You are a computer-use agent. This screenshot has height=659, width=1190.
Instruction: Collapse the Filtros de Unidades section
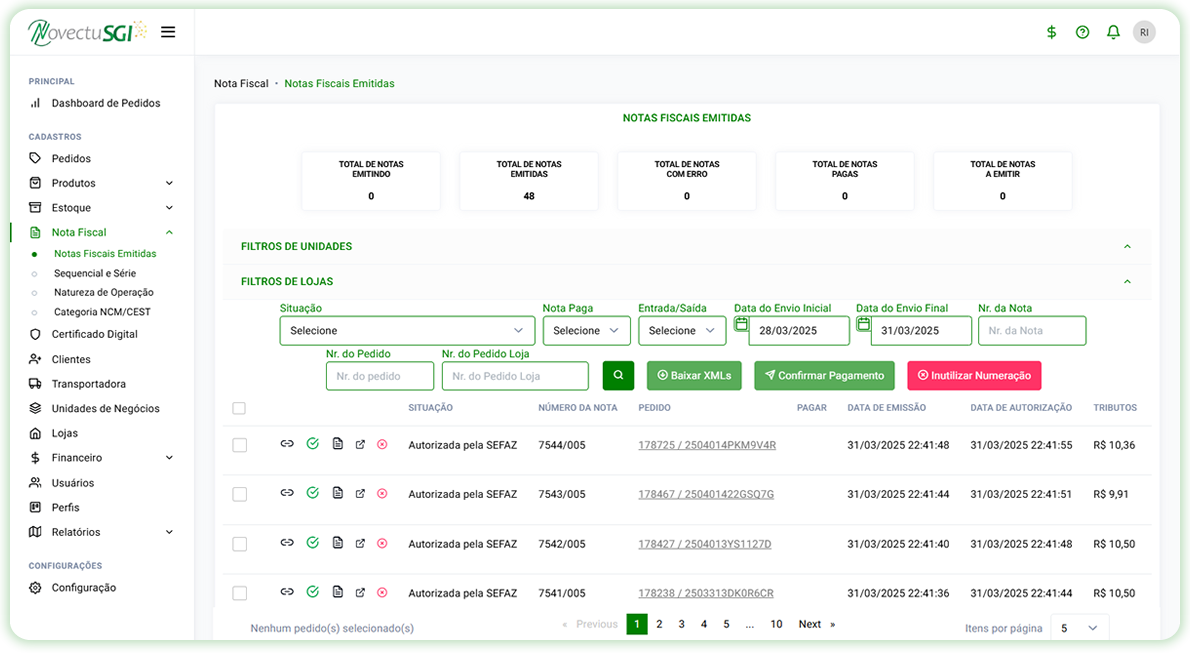(1127, 247)
